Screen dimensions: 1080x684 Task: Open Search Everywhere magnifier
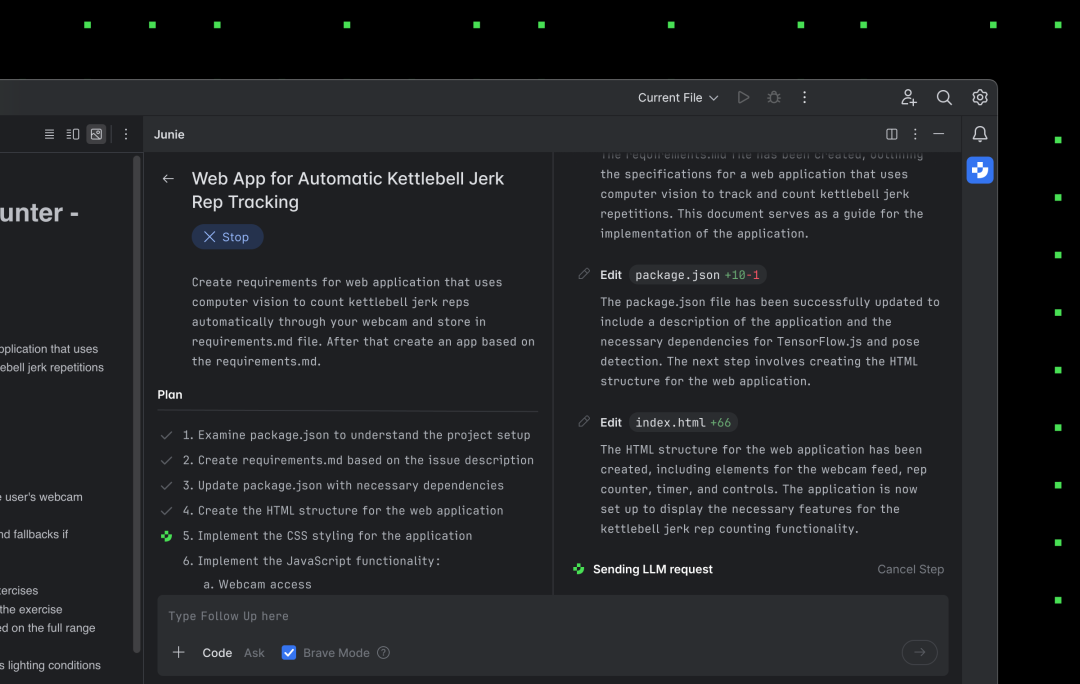[x=944, y=98]
